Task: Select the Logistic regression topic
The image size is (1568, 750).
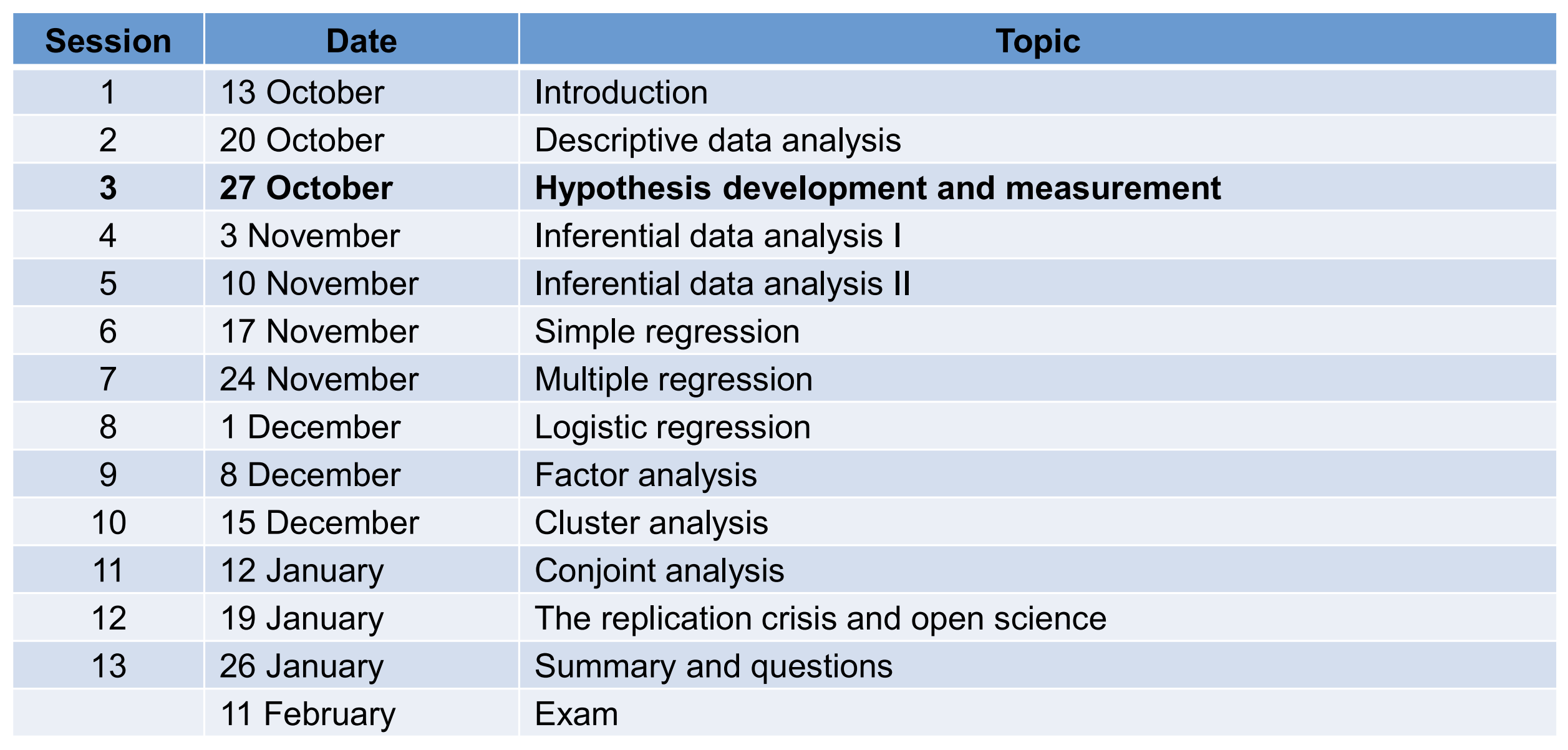Action: (x=672, y=427)
